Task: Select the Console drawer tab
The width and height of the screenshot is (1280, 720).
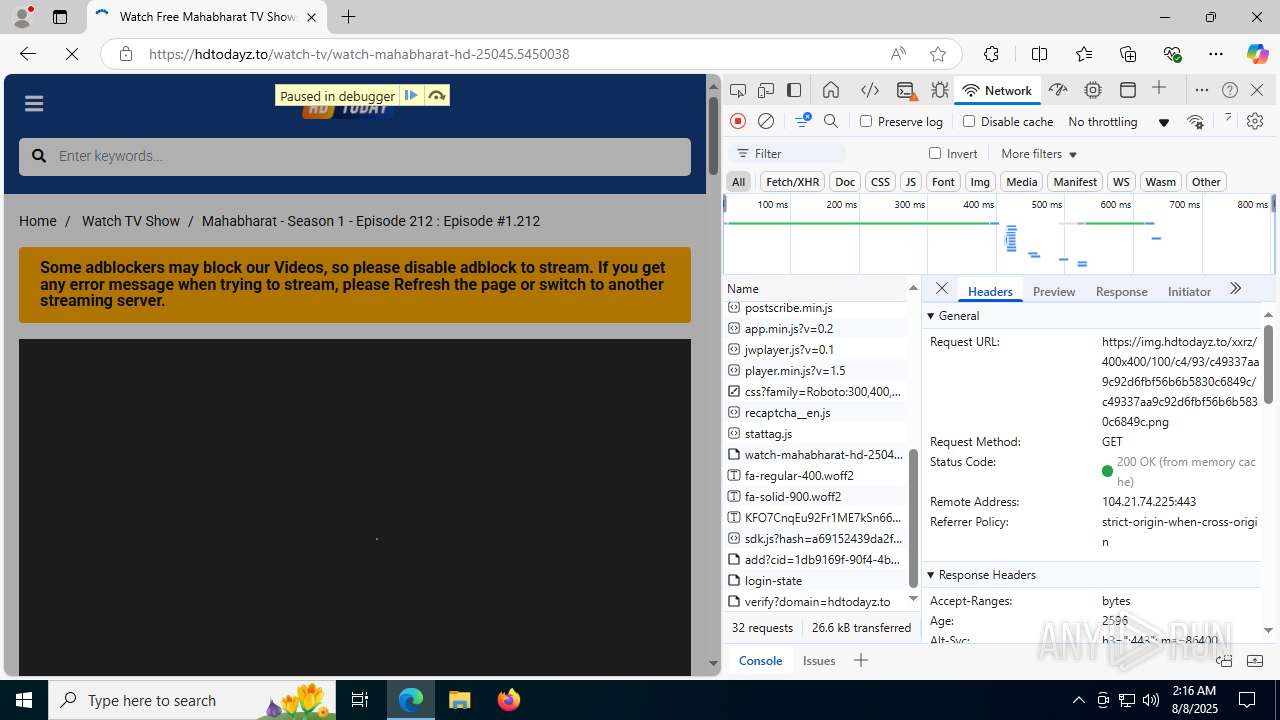Action: 760,661
